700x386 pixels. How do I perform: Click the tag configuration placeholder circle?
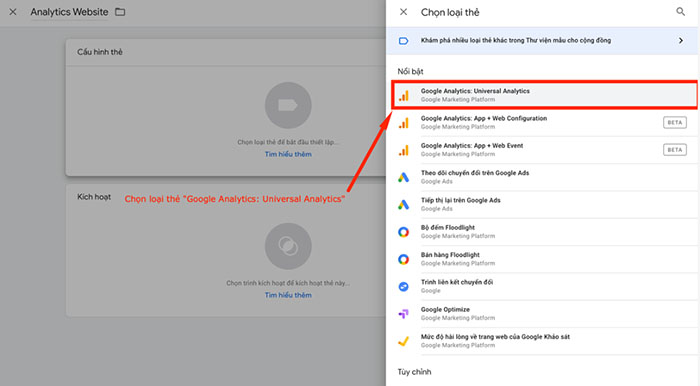288,105
